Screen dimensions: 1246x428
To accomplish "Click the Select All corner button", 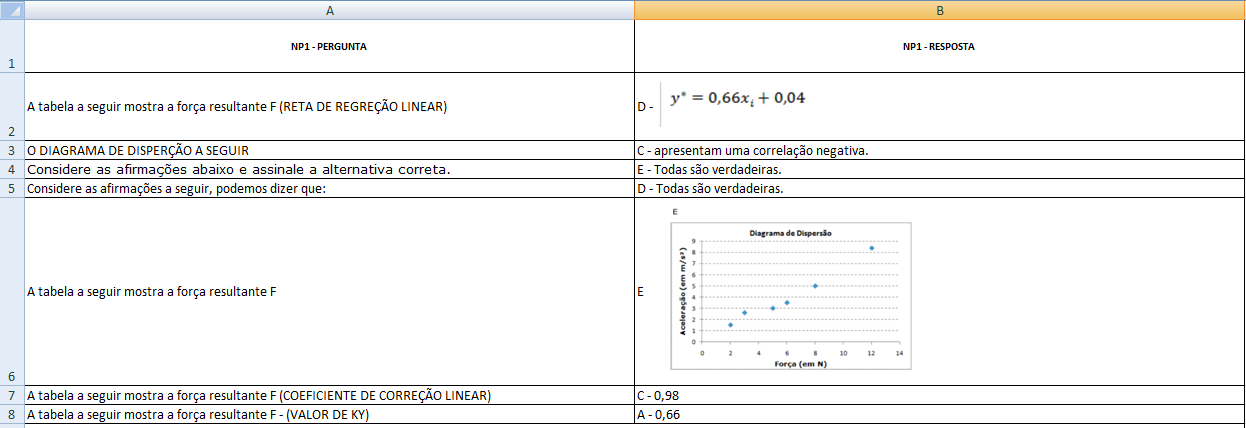I will (11, 10).
